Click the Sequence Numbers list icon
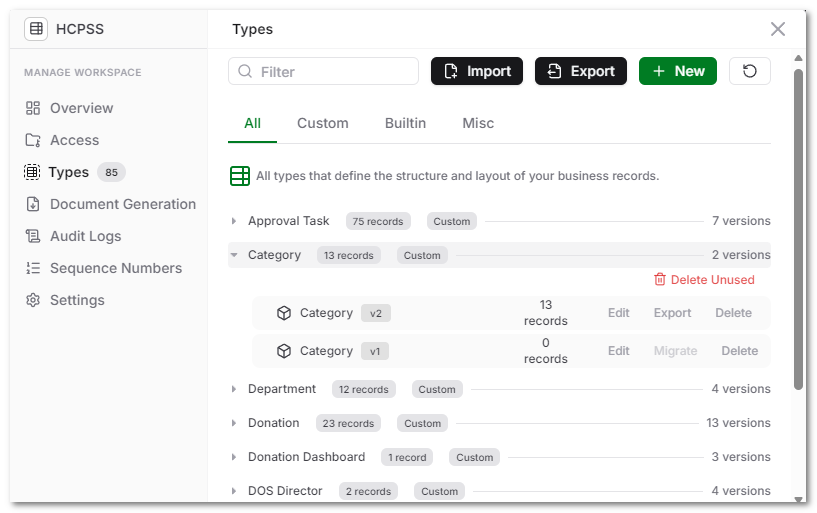Screen dimensions: 817x513 pyautogui.click(x=33, y=268)
